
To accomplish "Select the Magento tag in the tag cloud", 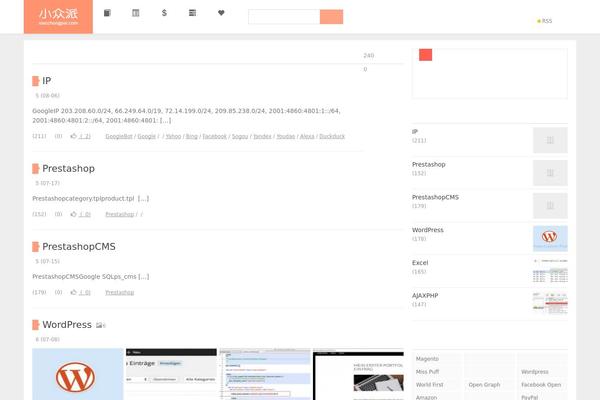I will click(427, 359).
